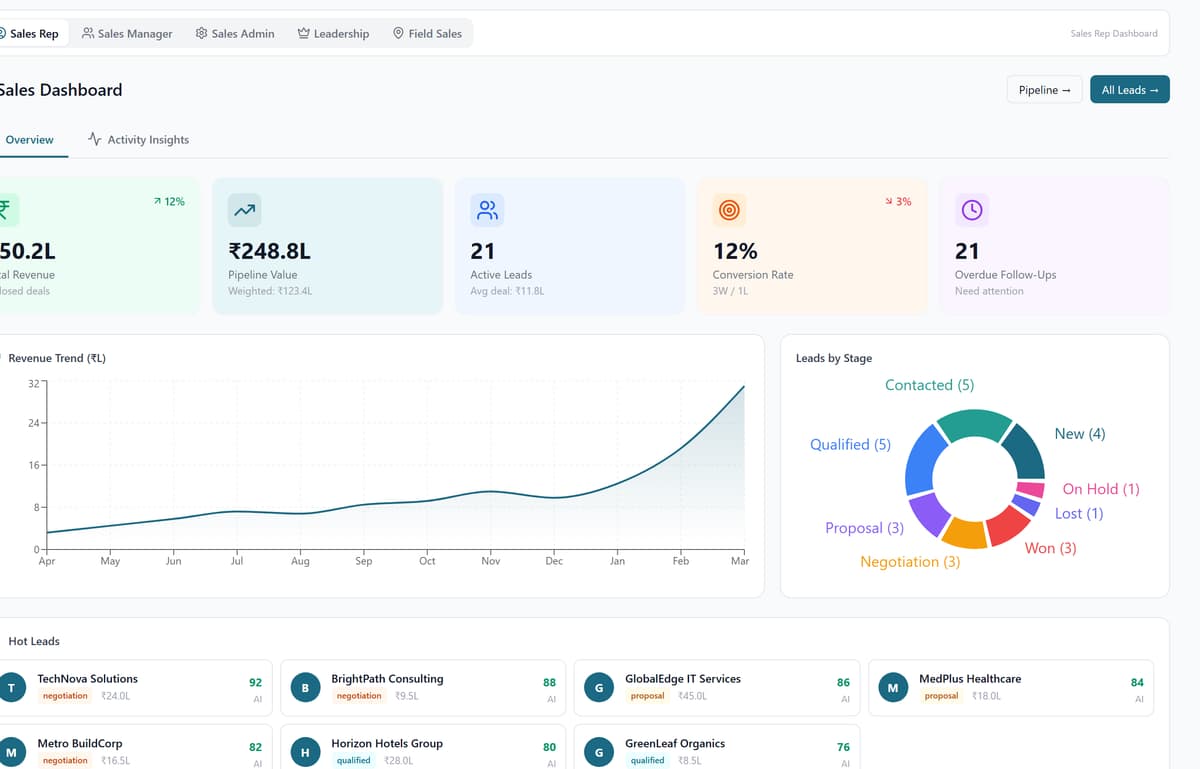Click the Leads by Stage heading
1200x769 pixels.
[x=834, y=358]
